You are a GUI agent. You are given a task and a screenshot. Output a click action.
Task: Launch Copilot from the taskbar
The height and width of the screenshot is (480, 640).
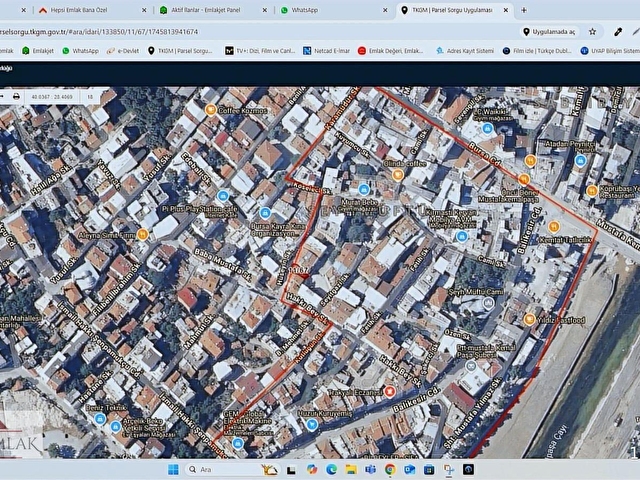(x=312, y=470)
